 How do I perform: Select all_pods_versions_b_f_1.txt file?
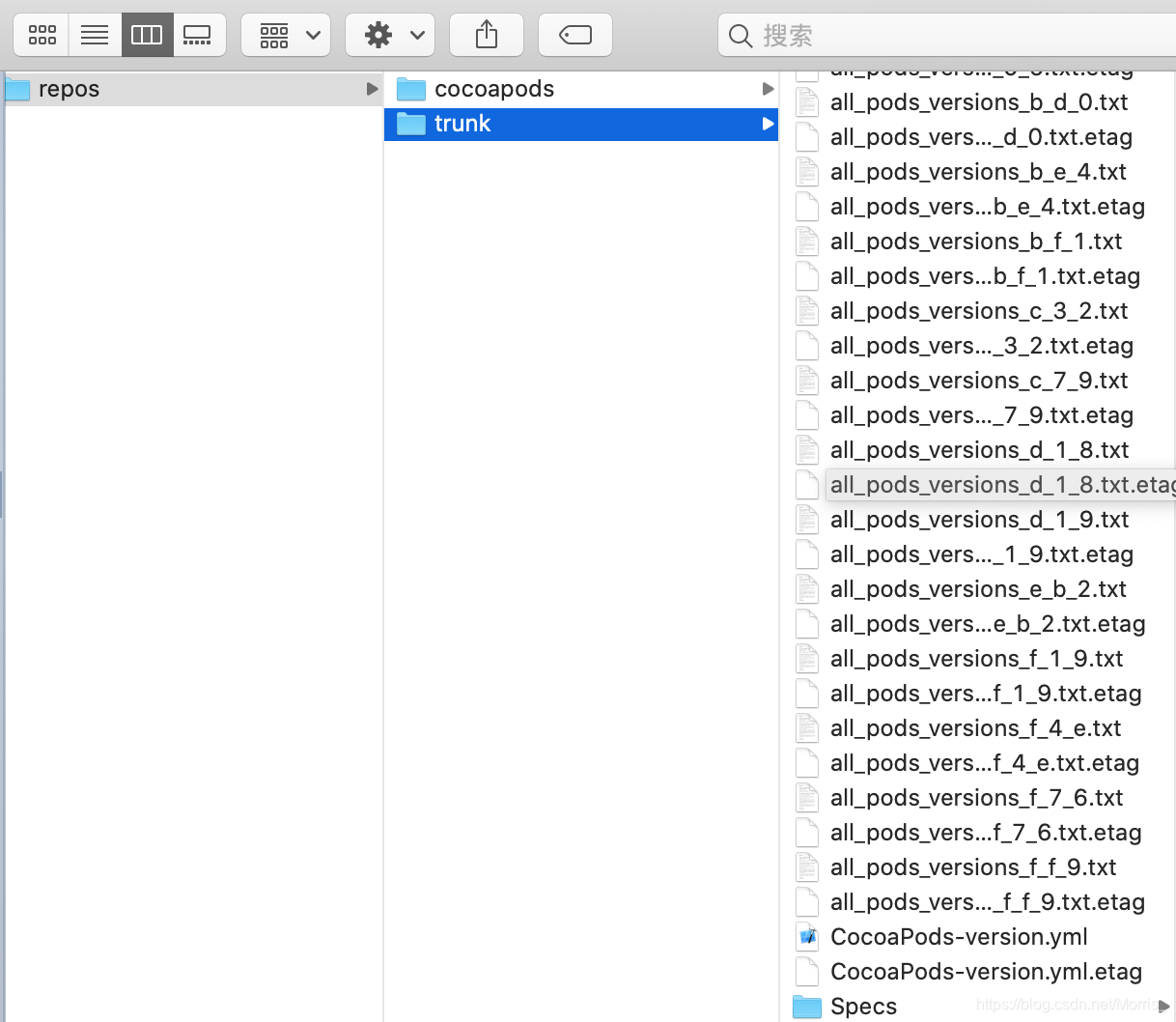coord(978,241)
